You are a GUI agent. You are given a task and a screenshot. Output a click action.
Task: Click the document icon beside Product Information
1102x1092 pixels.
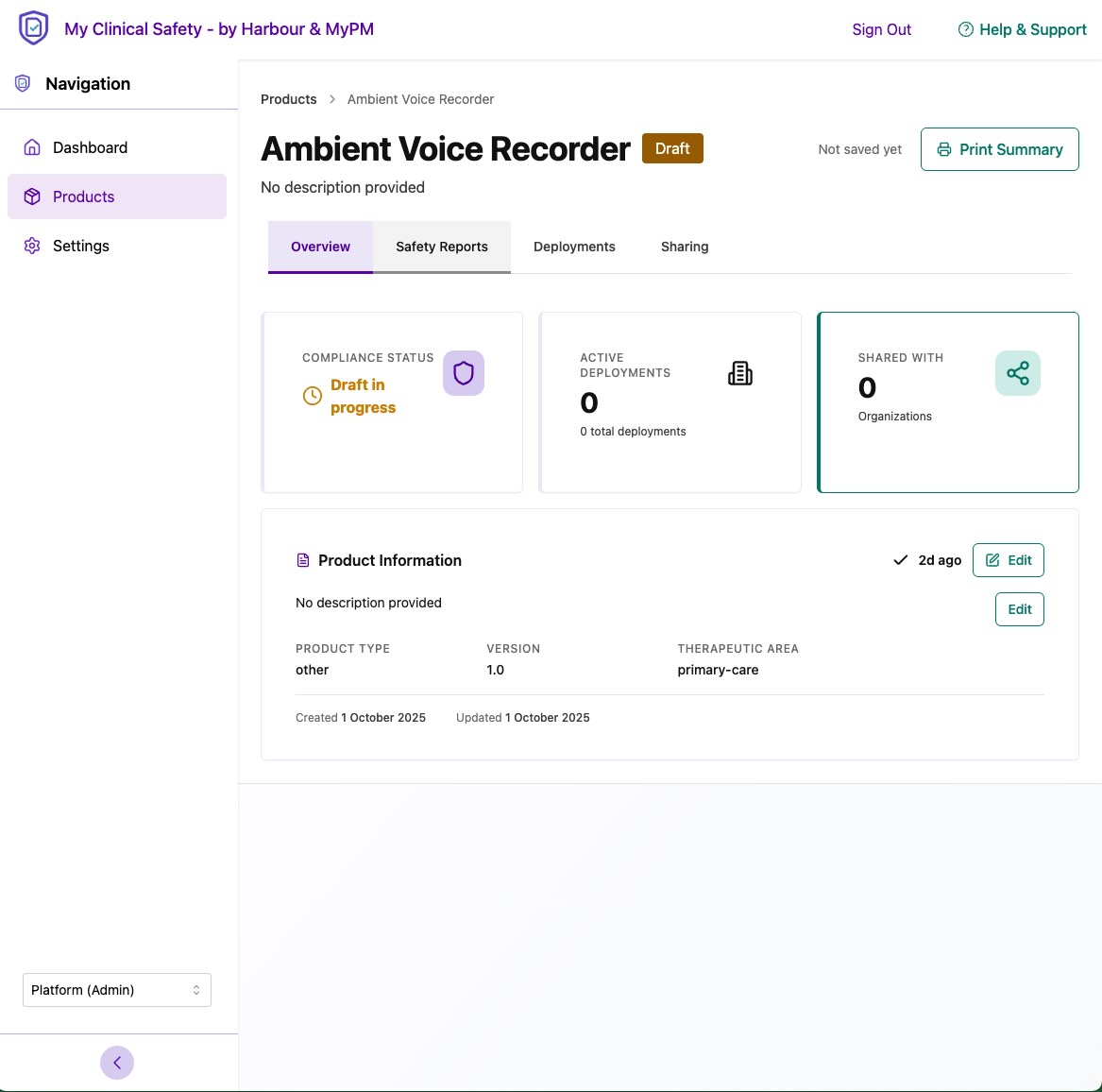click(303, 559)
